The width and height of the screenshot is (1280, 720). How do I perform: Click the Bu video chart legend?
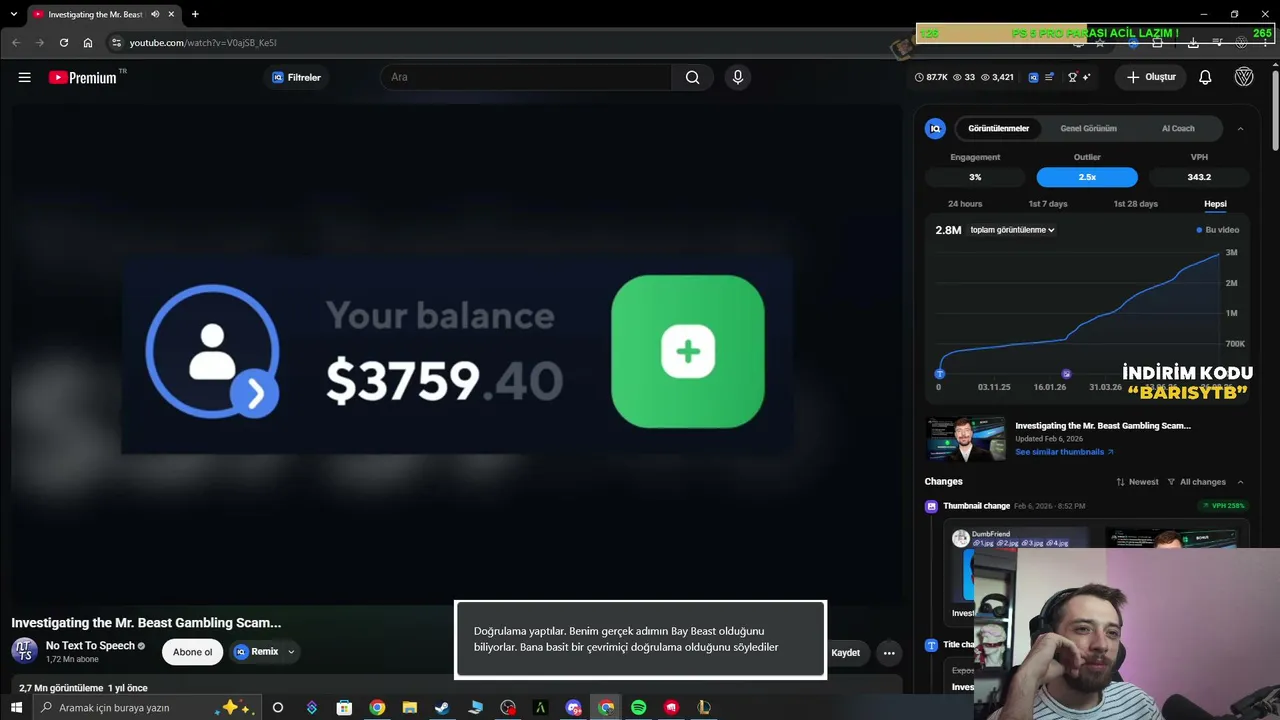[x=1218, y=230]
